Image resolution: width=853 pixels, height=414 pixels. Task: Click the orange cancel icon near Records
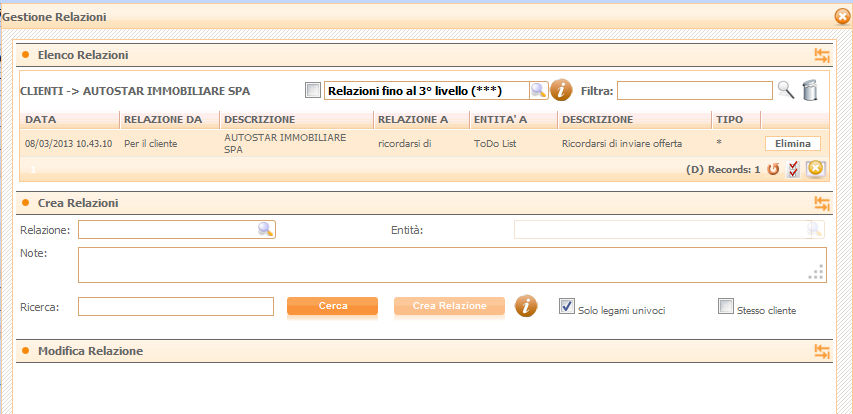(815, 169)
